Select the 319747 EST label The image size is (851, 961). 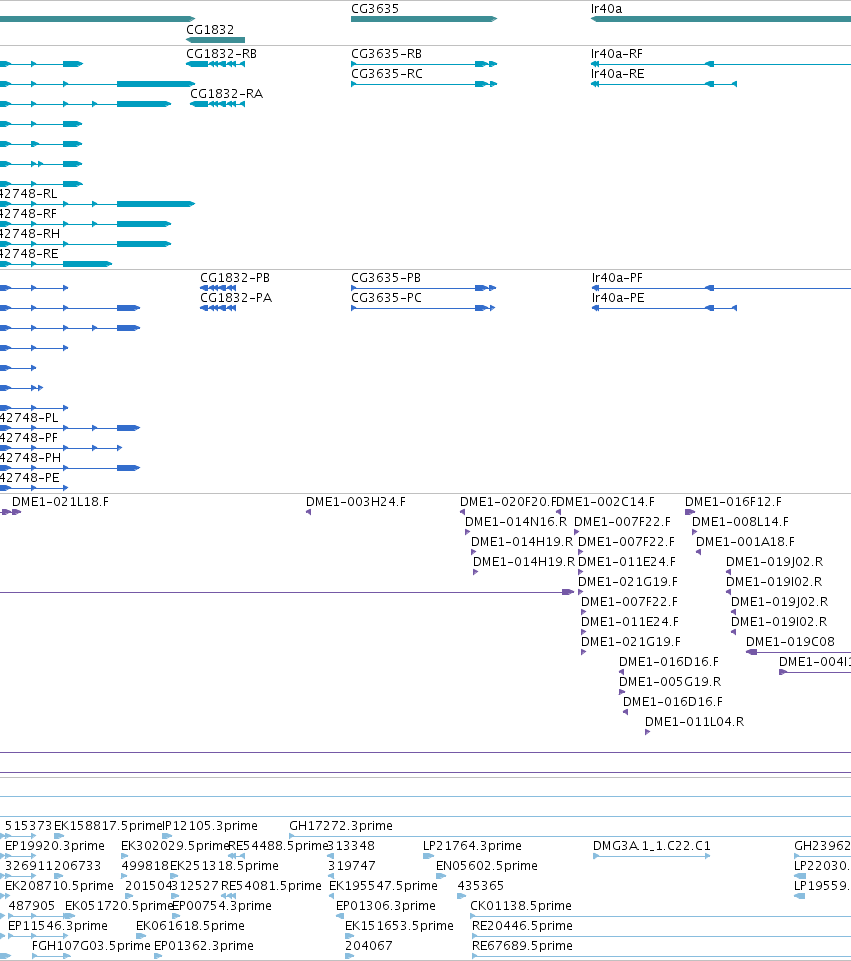click(x=352, y=866)
